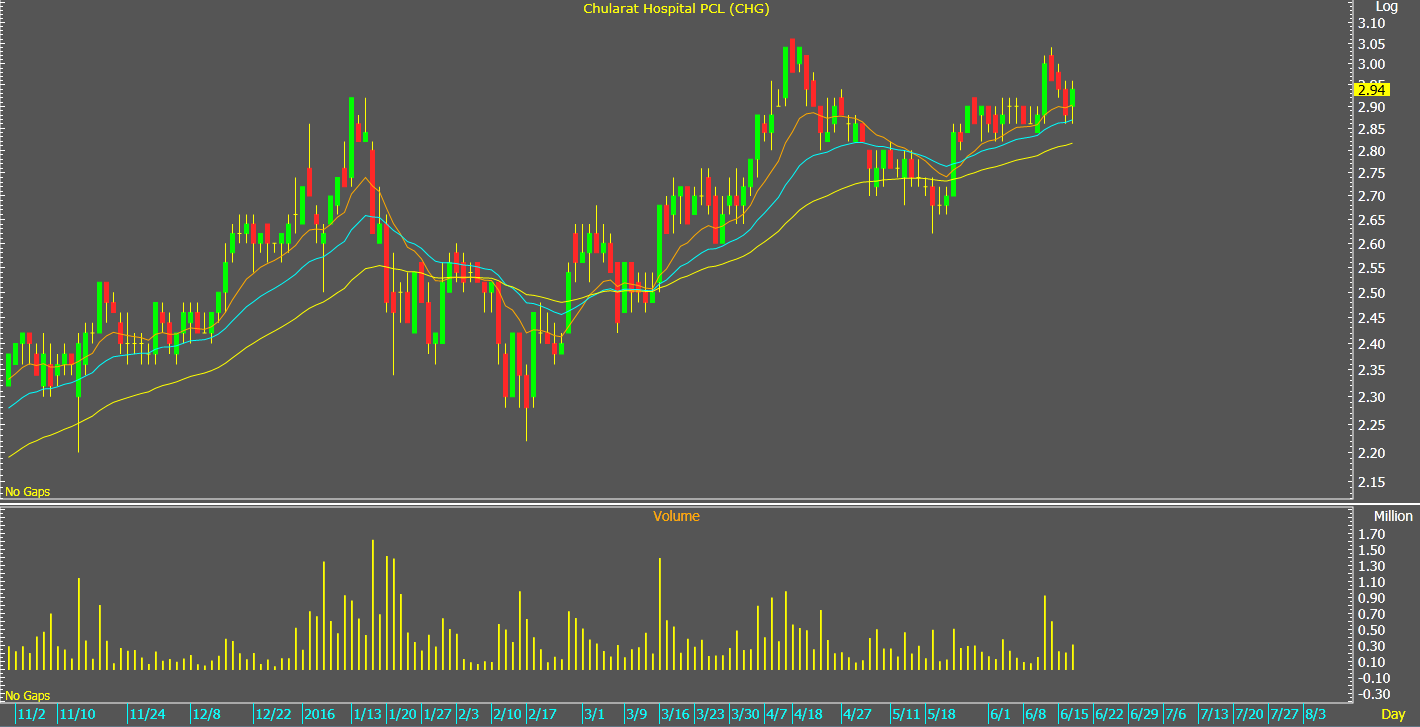Click the 3/23 date label
Screen dimensions: 1420x727
pos(710,714)
